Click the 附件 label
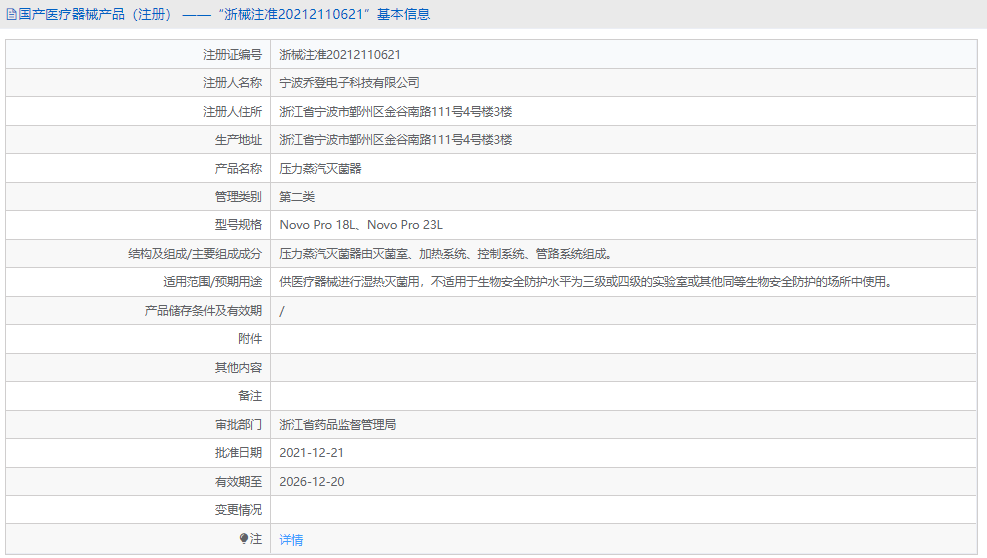 tap(250, 339)
